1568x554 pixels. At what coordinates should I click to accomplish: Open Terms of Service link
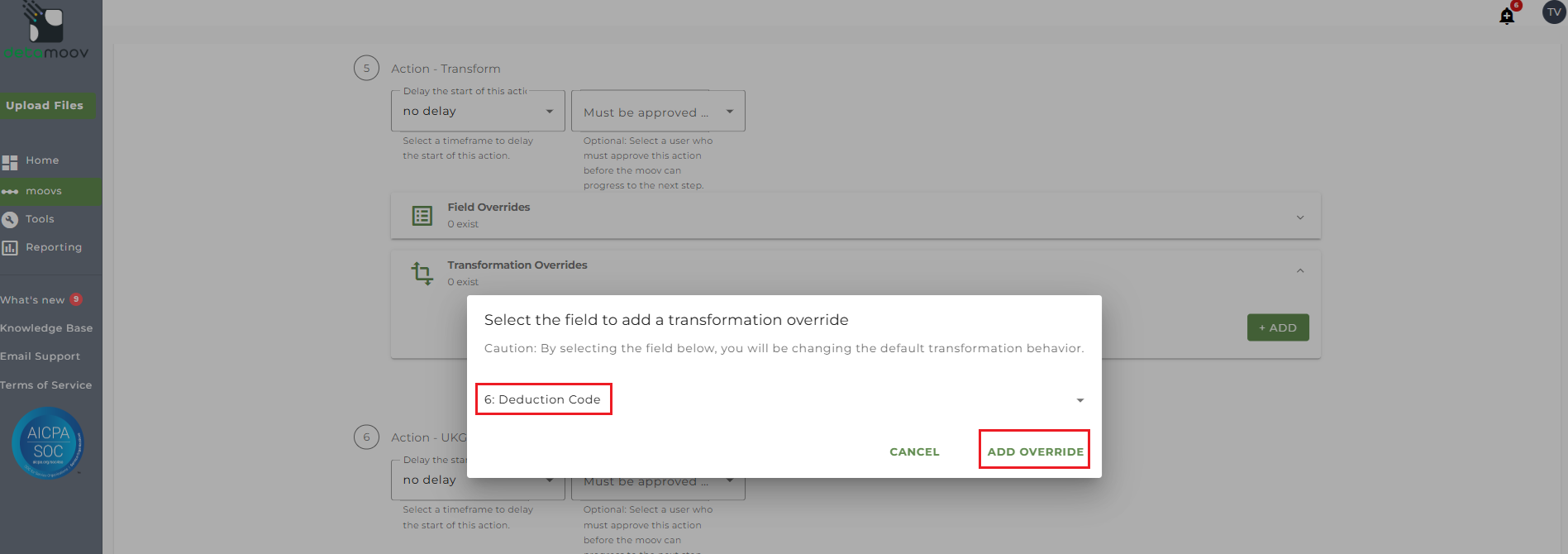coord(46,385)
